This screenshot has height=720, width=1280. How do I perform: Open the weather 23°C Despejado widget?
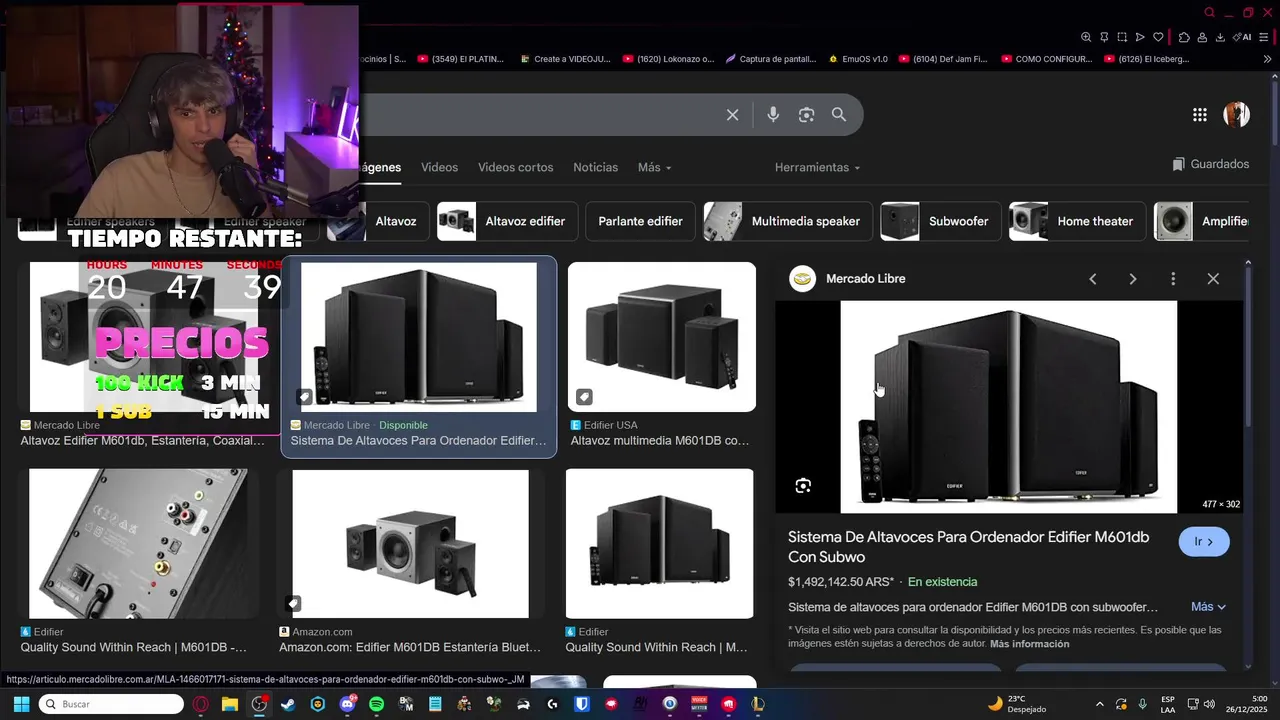pos(1016,704)
